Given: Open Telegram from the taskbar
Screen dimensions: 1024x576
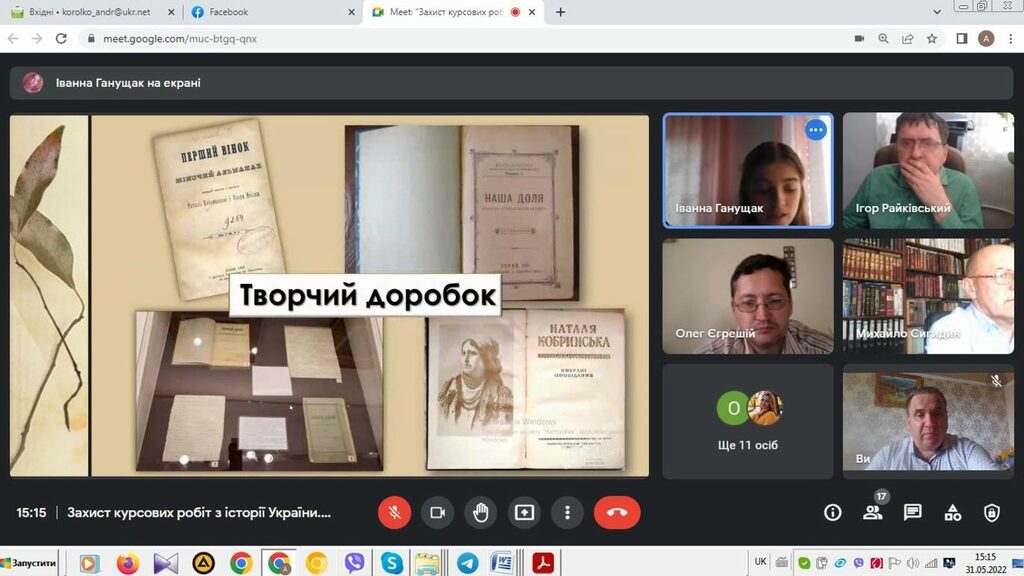Looking at the screenshot, I should click(466, 563).
